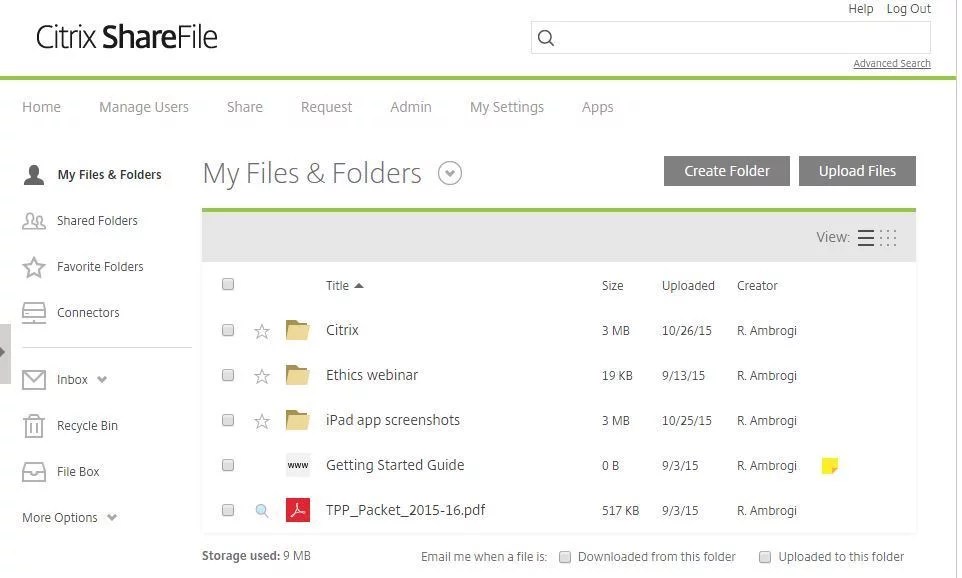Open Shared Folders from the sidebar
Image resolution: width=962 pixels, height=578 pixels.
[x=97, y=220]
